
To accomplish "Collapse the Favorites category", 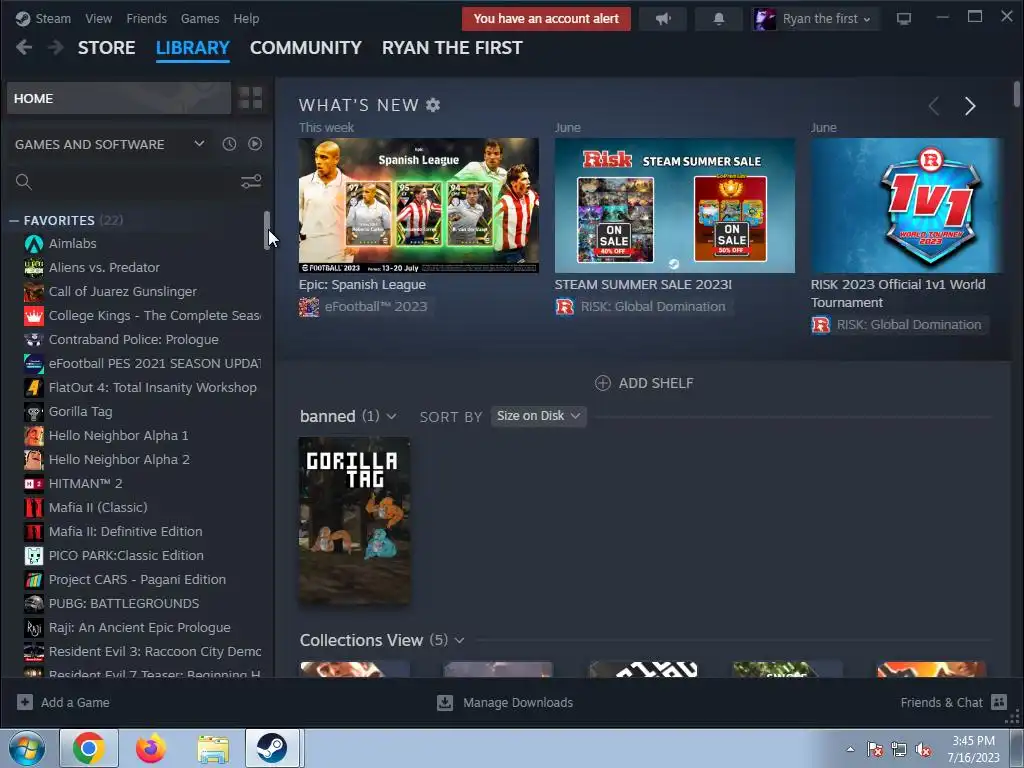I will (x=14, y=221).
